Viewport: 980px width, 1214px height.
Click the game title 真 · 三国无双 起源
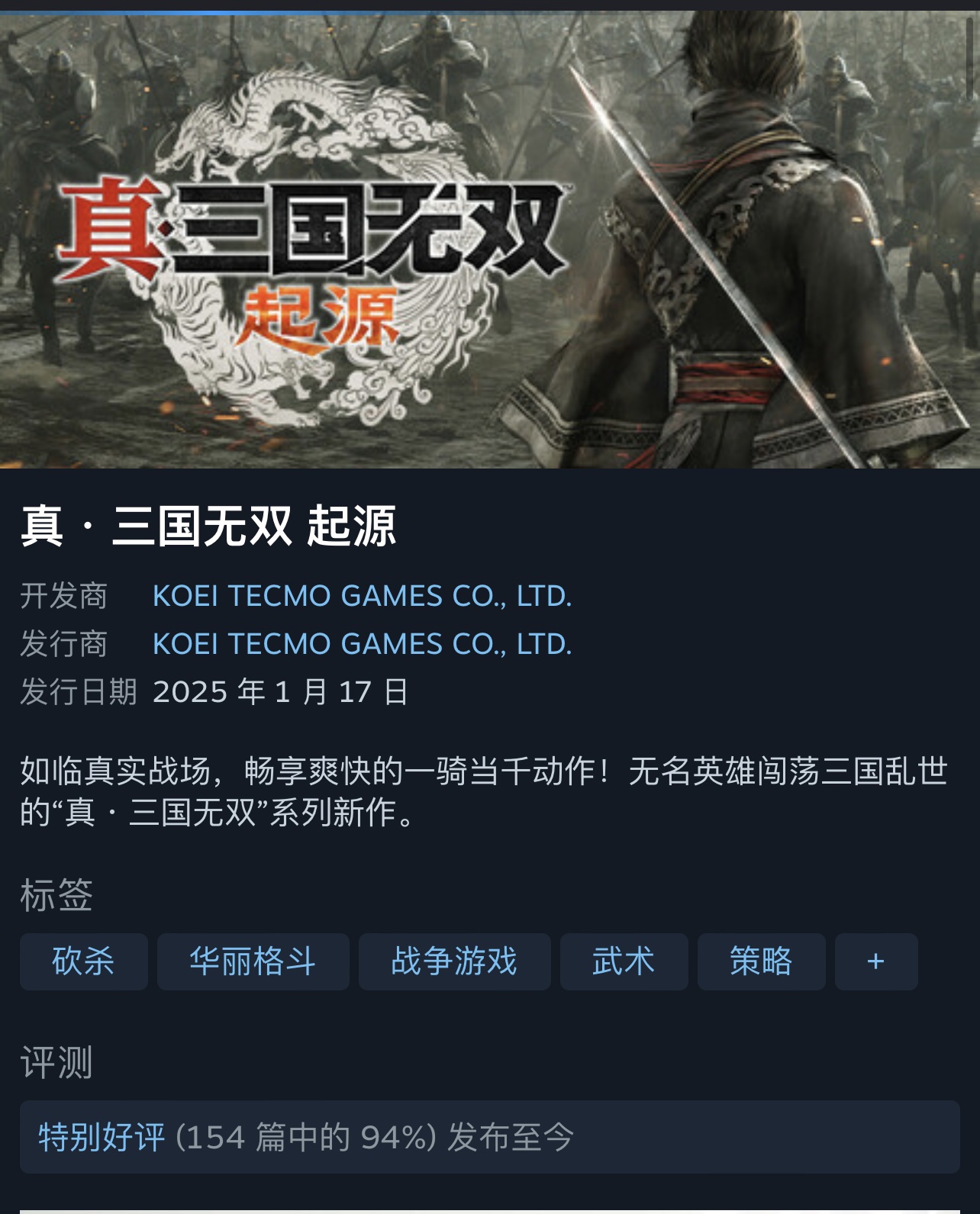pos(208,526)
